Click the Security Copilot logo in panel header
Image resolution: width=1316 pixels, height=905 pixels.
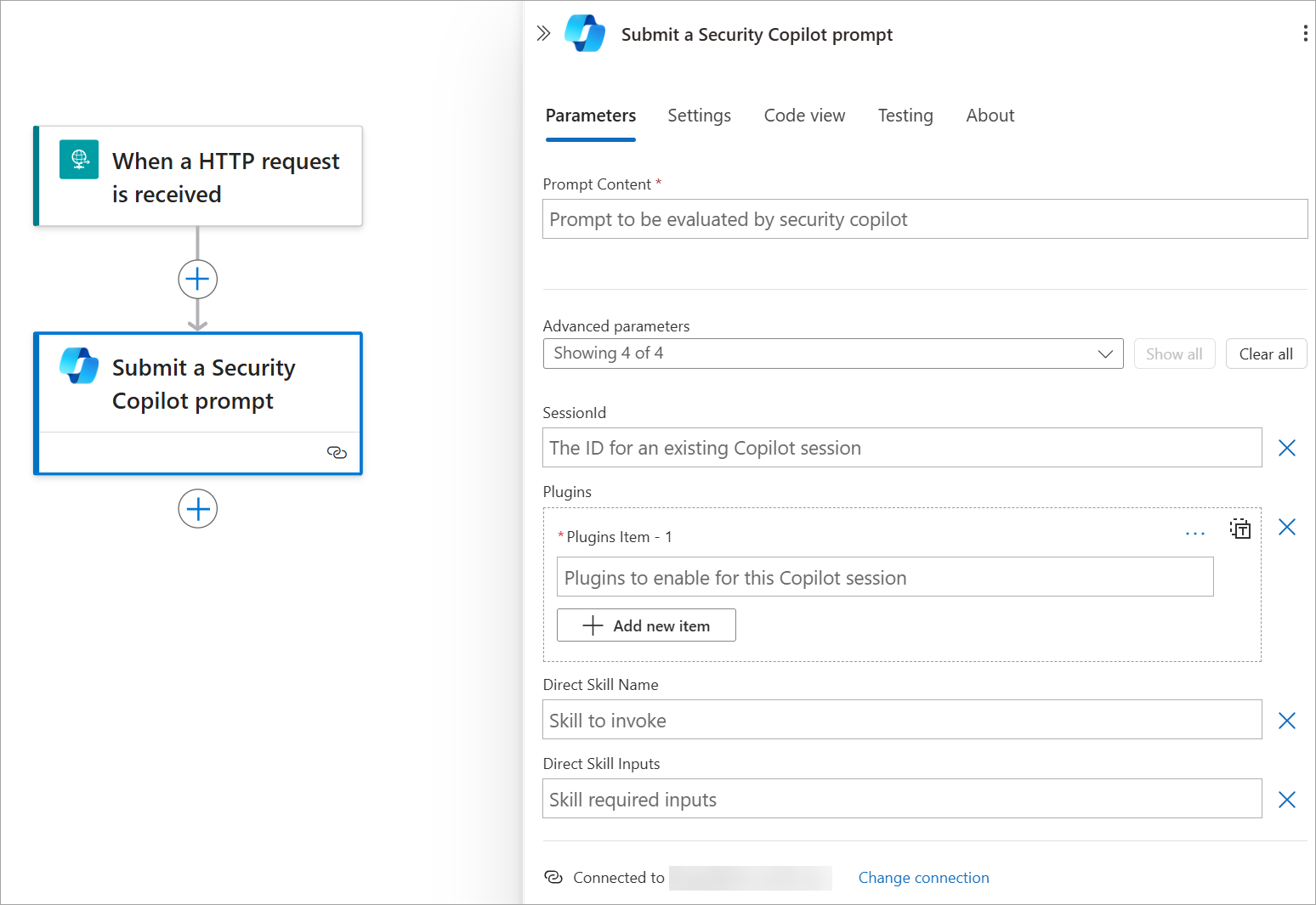[x=584, y=33]
